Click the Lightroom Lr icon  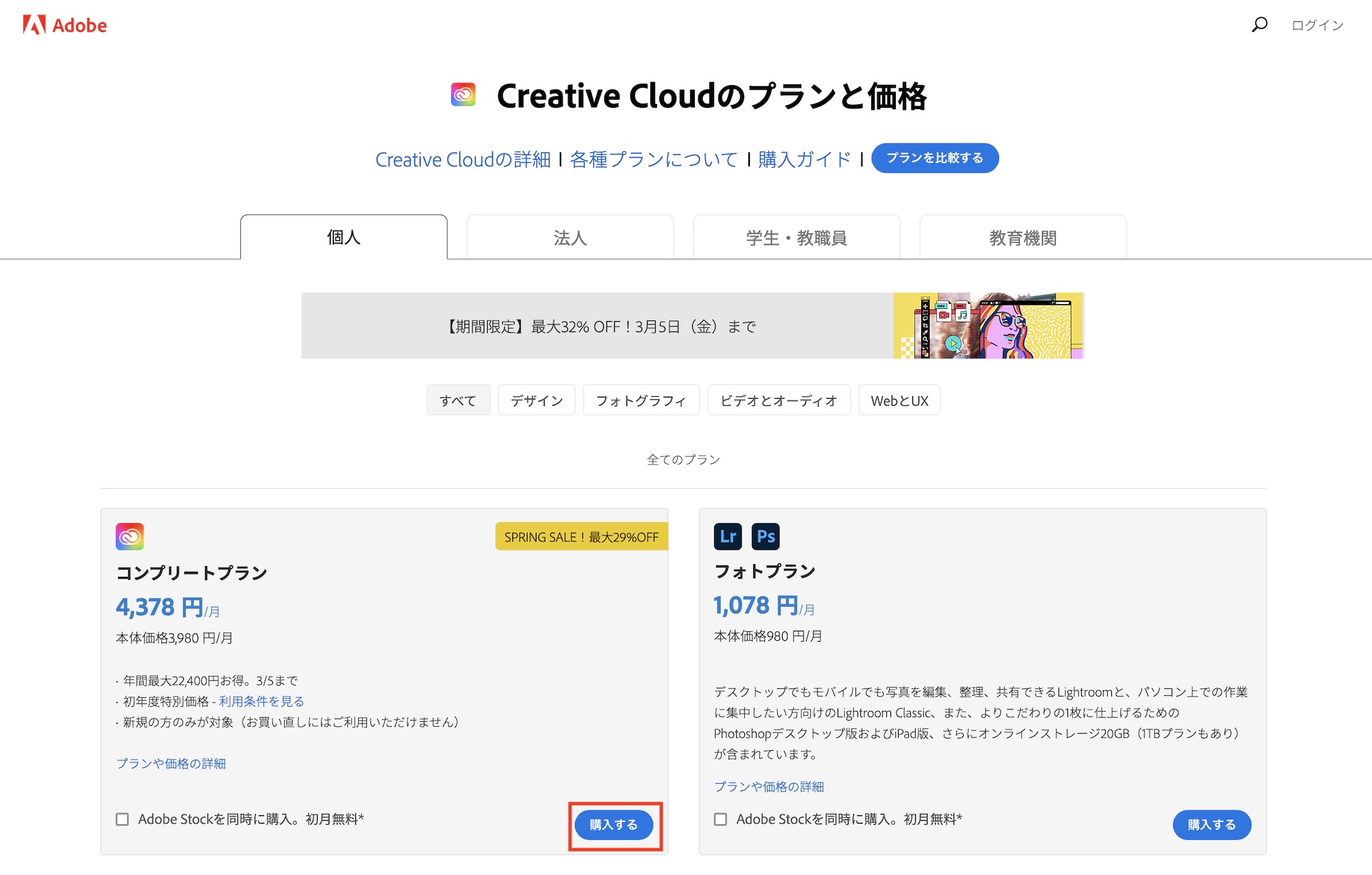728,536
